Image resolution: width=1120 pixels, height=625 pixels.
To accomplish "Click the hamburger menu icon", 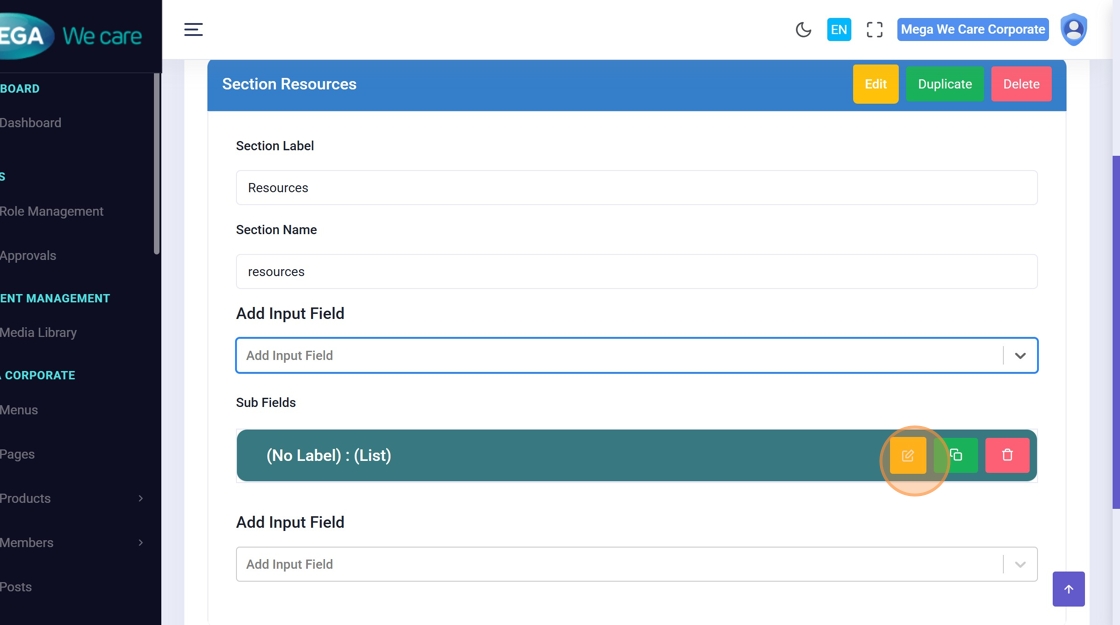I will (x=193, y=30).
